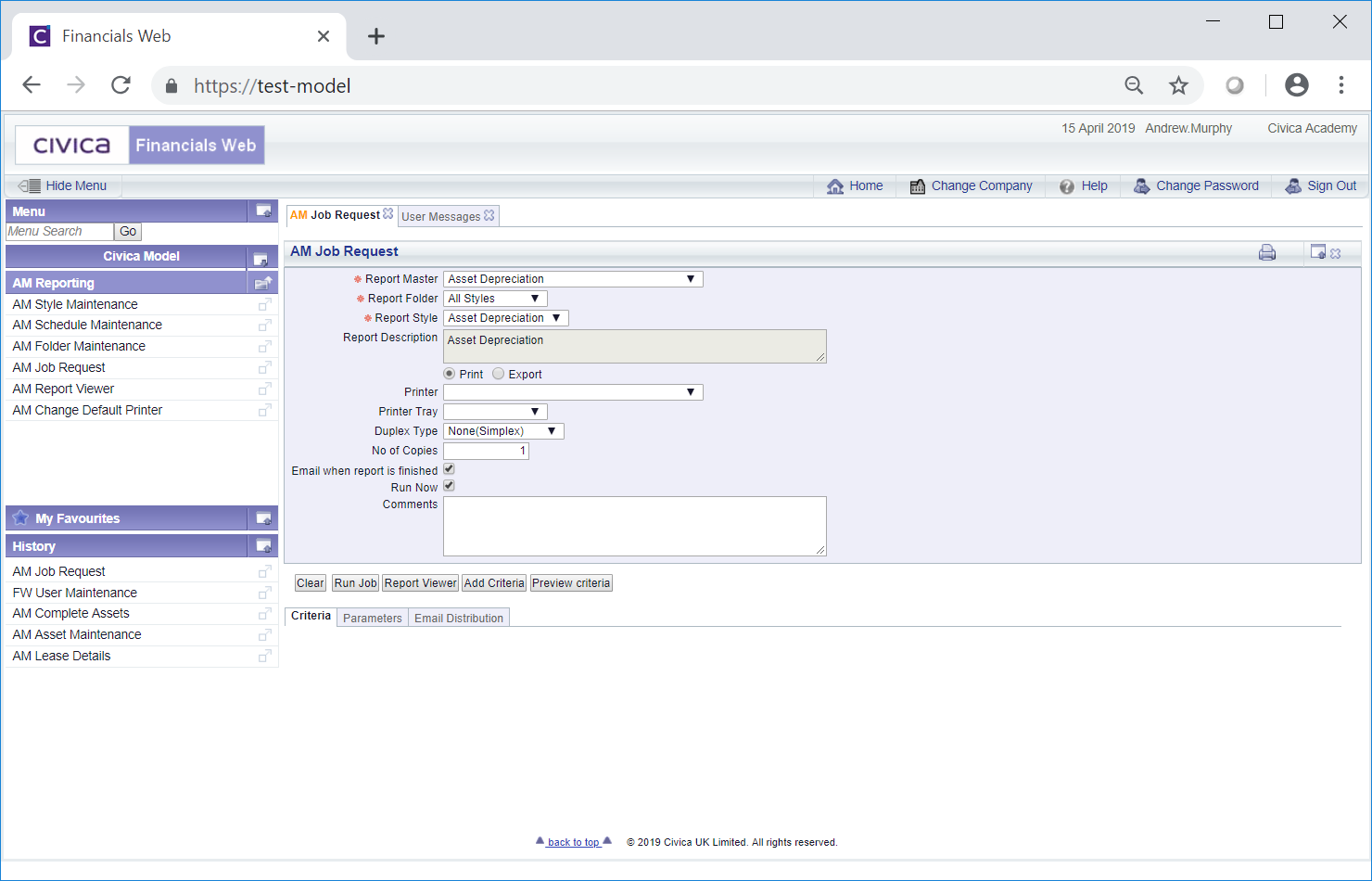Select the Export radio button
The height and width of the screenshot is (881, 1372).
499,374
